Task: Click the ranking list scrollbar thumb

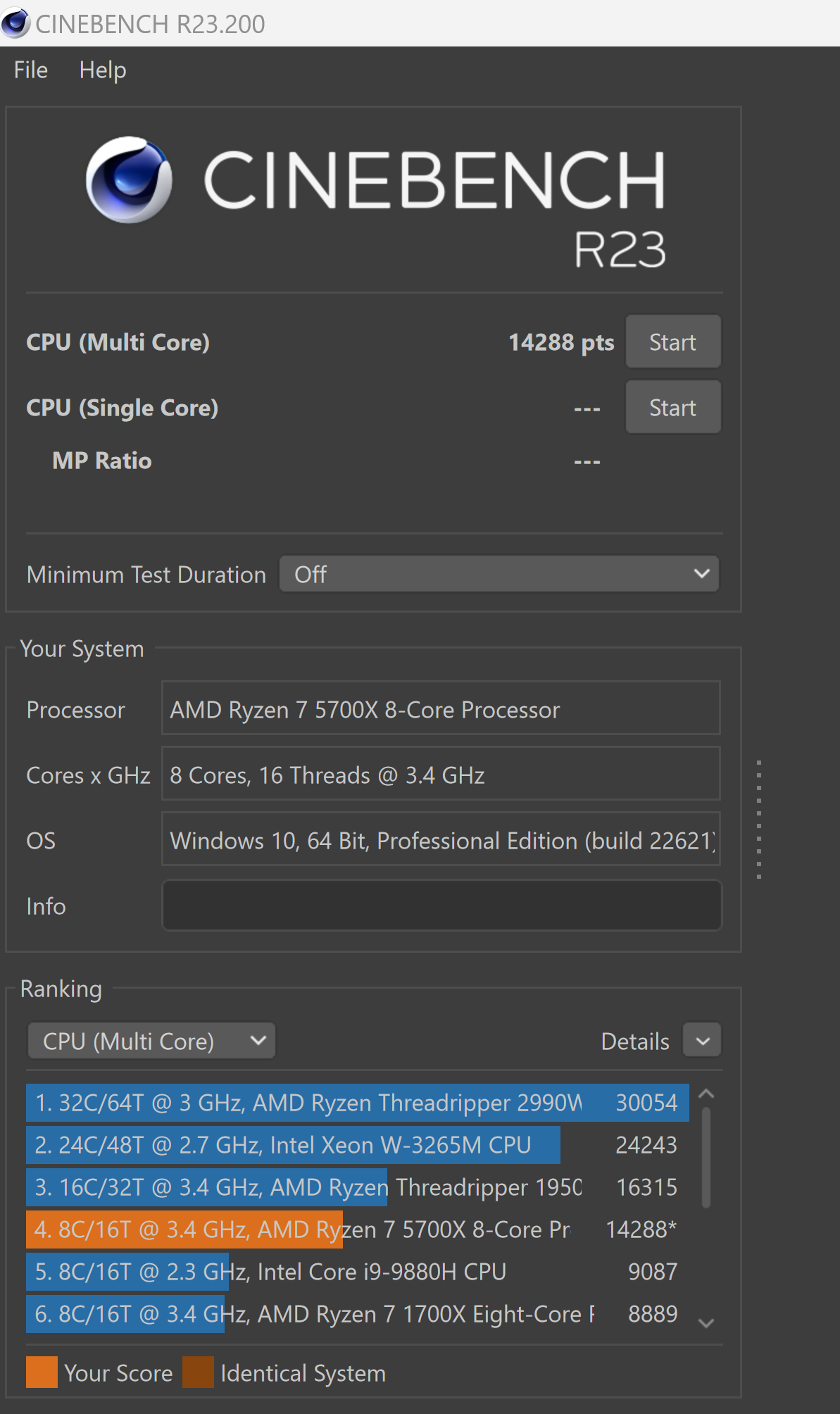Action: tap(706, 1158)
